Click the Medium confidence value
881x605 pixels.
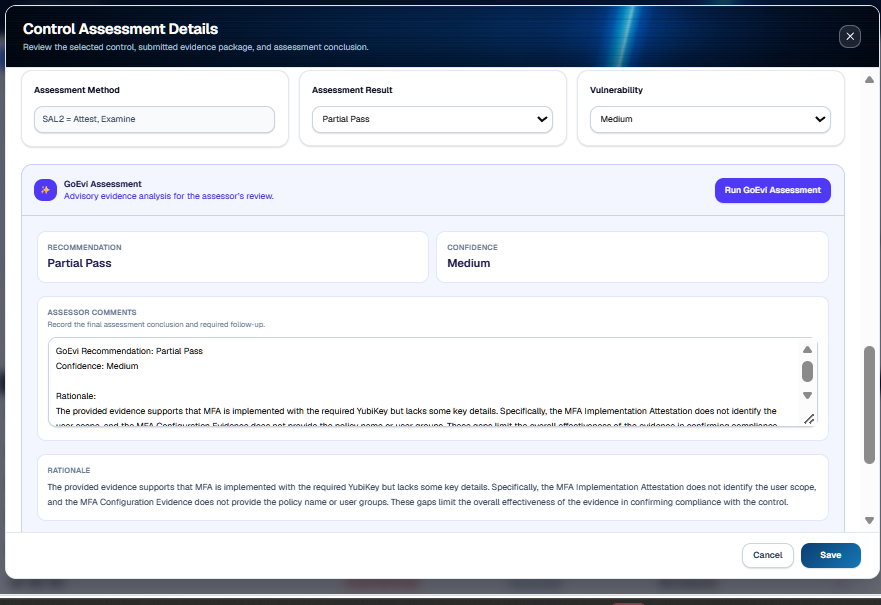[469, 263]
